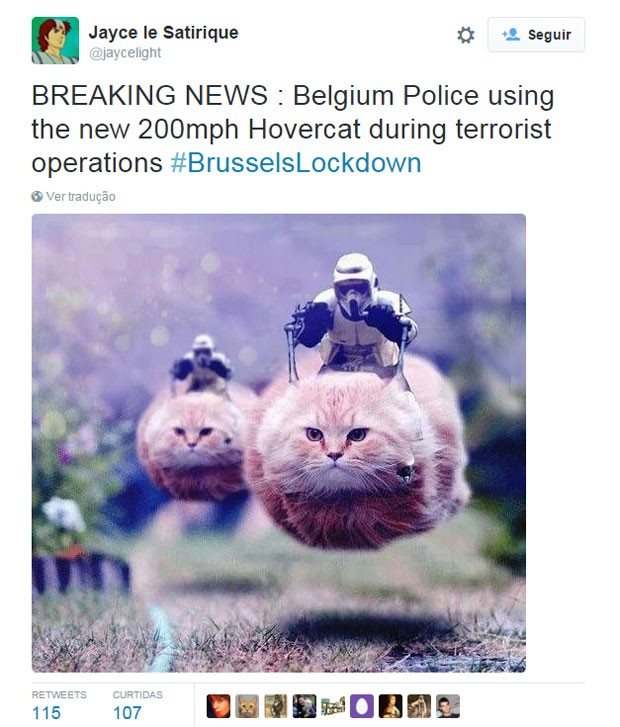Open the dark portrait liker avatar
This screenshot has width=620, height=727.
click(390, 706)
